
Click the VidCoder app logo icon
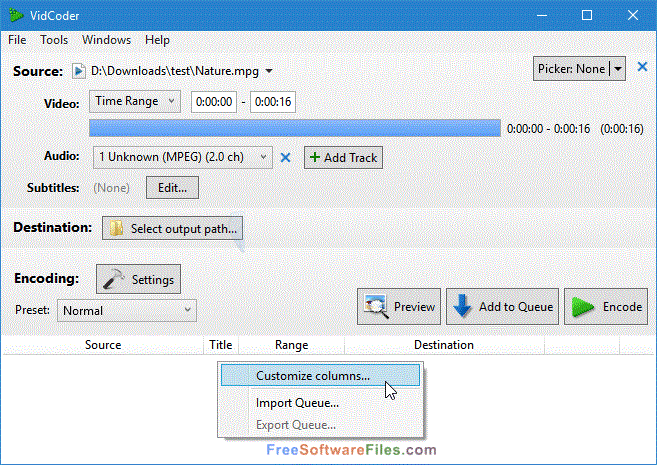(x=16, y=16)
